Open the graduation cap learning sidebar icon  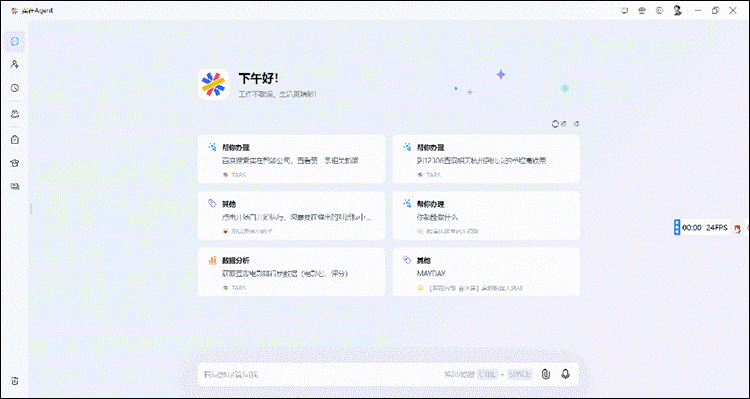point(15,163)
